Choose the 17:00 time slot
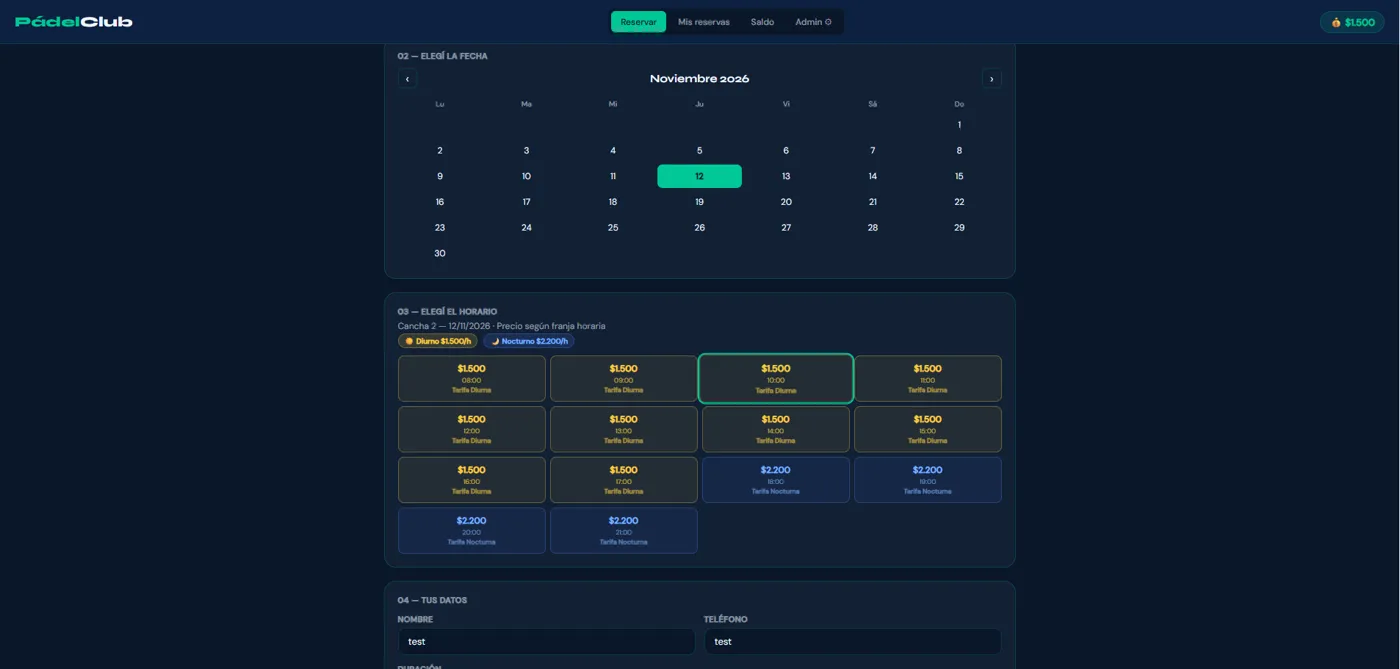Image resolution: width=1400 pixels, height=669 pixels. (x=624, y=480)
